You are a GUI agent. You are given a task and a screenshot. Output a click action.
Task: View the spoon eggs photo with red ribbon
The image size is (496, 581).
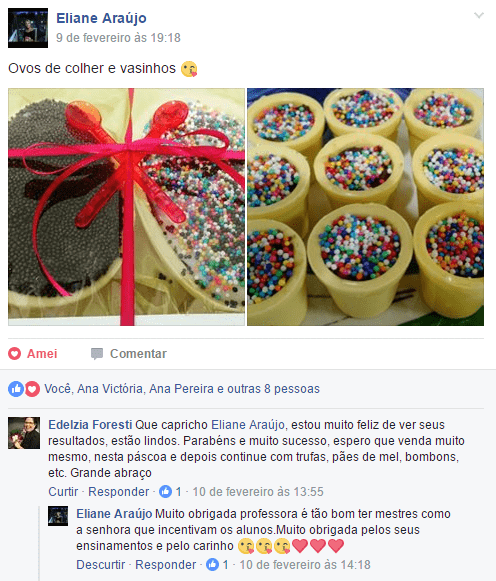[126, 207]
